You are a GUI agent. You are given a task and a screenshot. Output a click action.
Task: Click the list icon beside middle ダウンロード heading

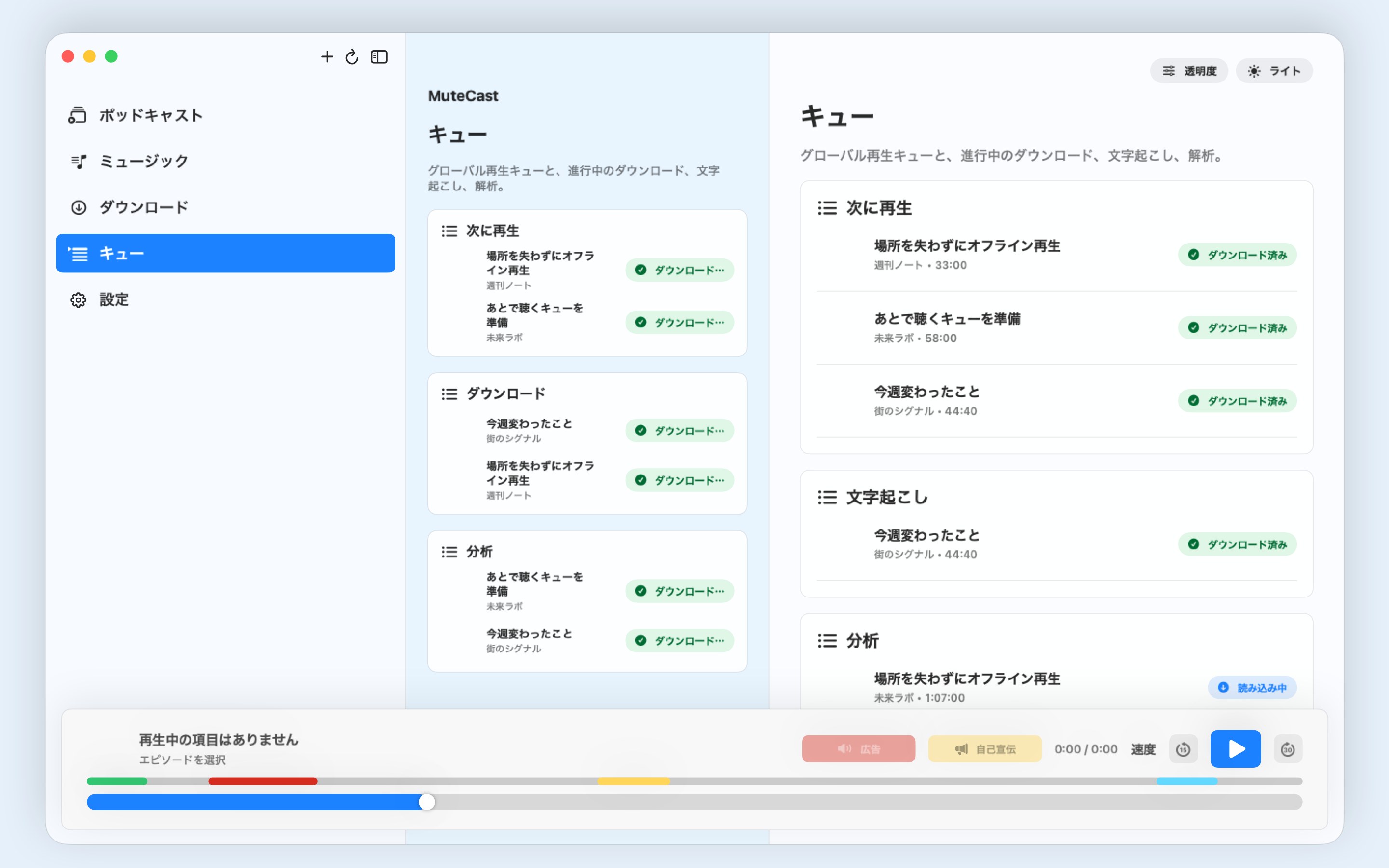(449, 394)
